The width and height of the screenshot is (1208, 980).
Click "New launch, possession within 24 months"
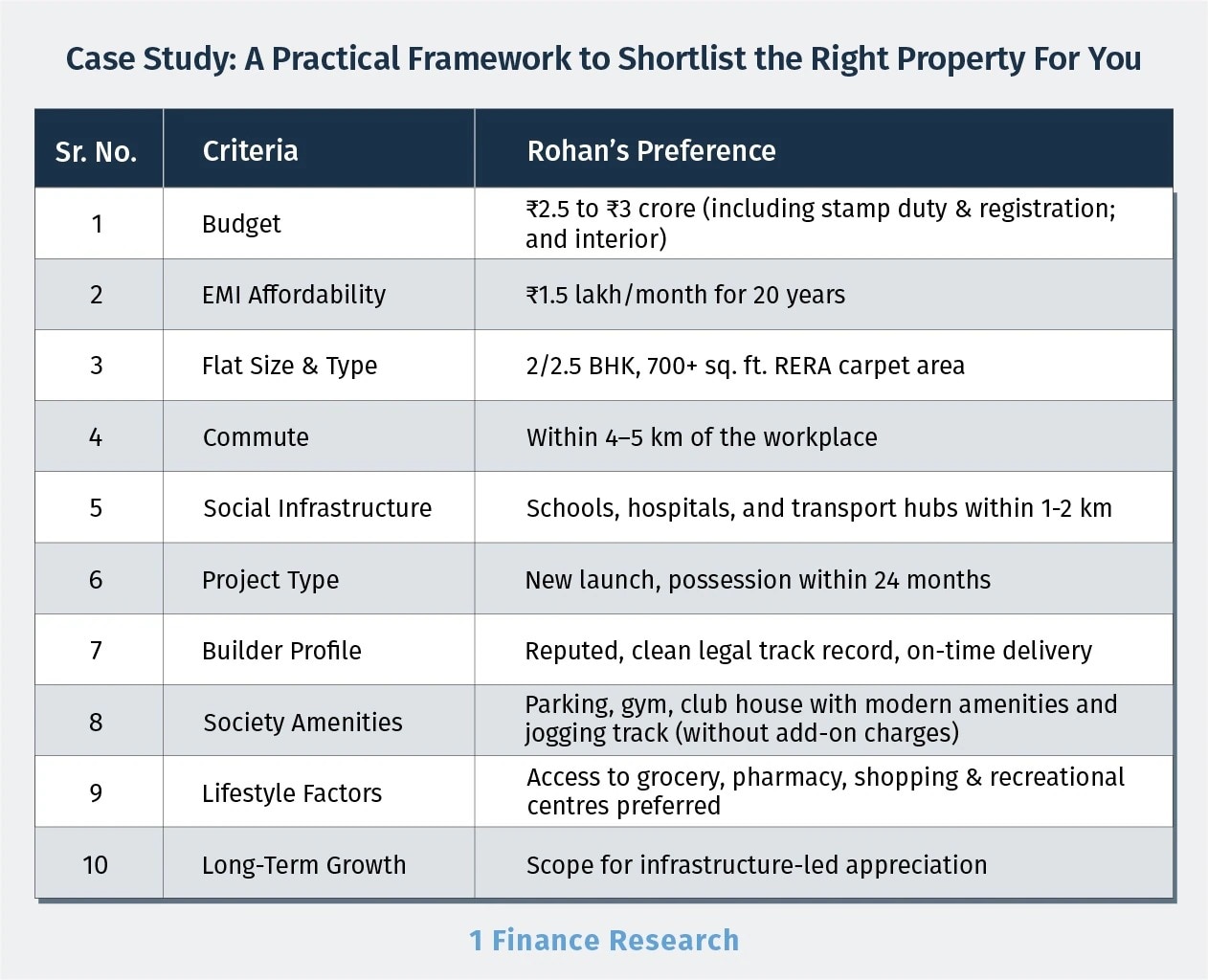point(757,580)
